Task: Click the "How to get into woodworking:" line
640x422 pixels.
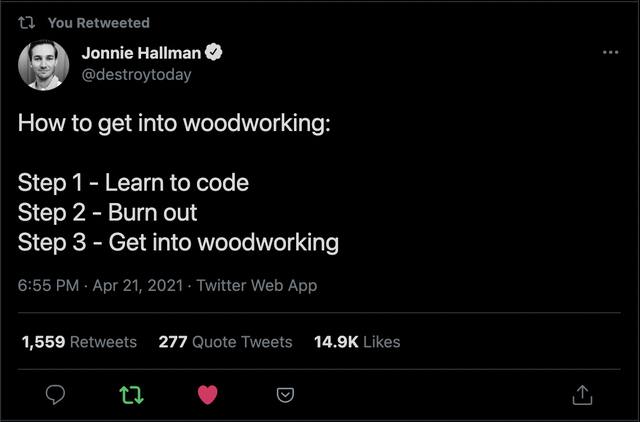Action: click(x=174, y=125)
